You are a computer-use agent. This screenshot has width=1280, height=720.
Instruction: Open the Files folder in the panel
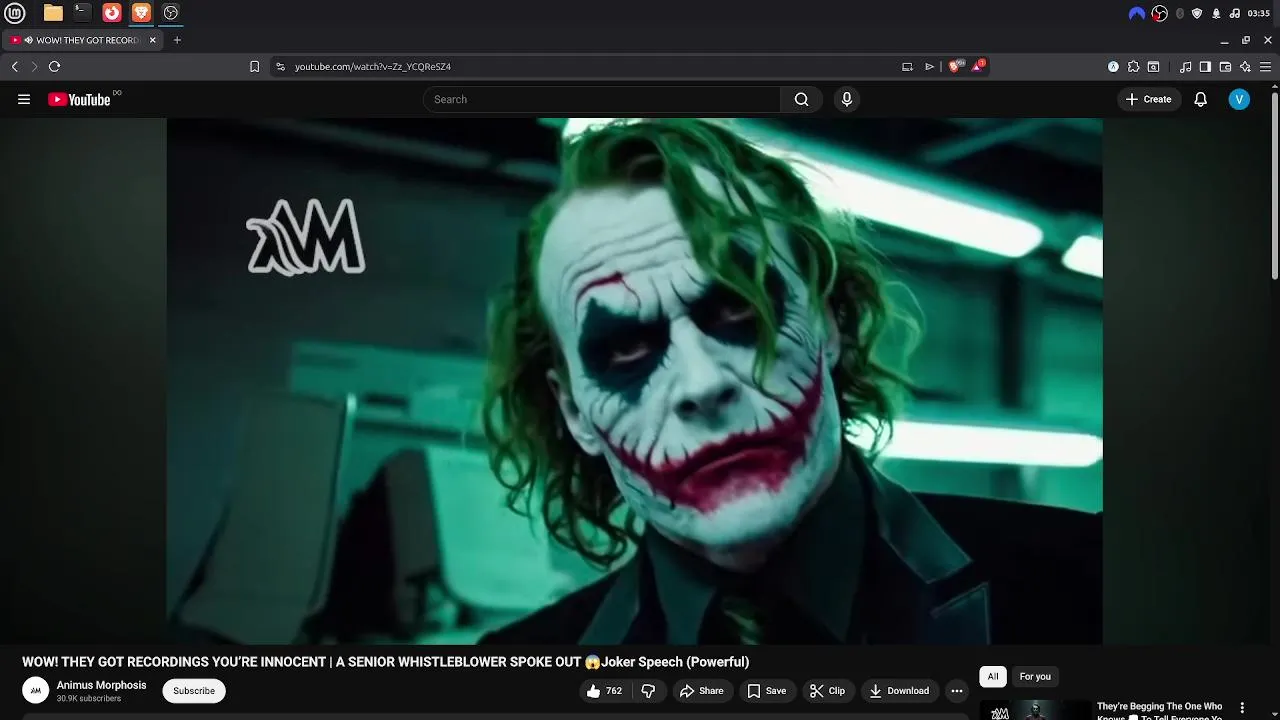point(53,13)
